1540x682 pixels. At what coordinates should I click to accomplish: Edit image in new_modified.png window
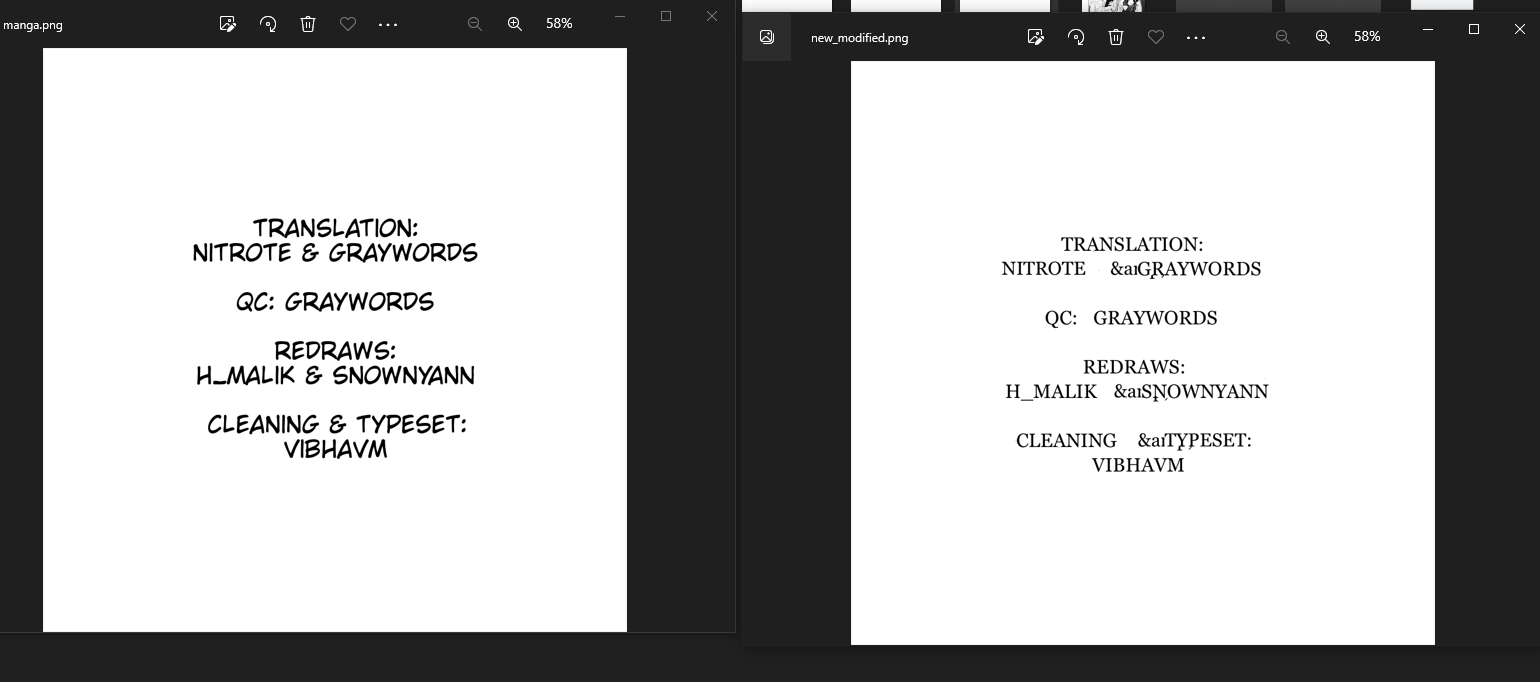[1036, 37]
